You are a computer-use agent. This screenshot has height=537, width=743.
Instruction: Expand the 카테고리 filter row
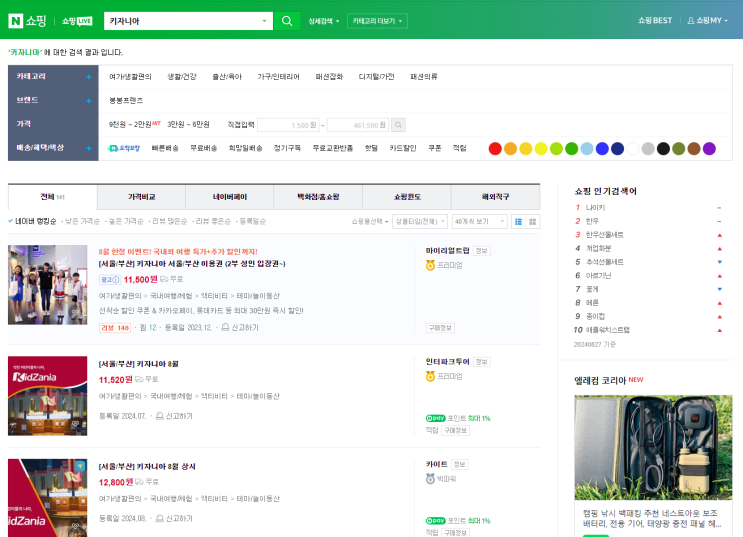89,77
